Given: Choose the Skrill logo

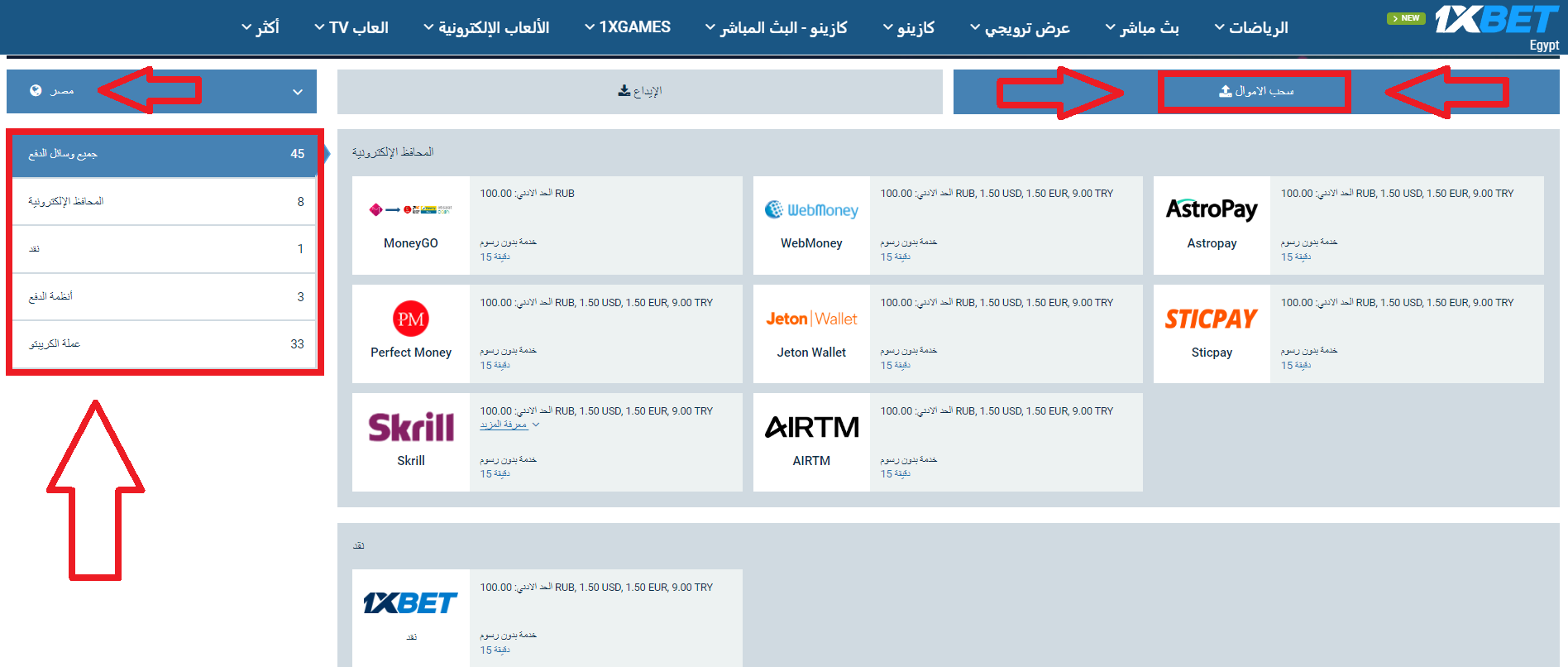Looking at the screenshot, I should tap(411, 427).
